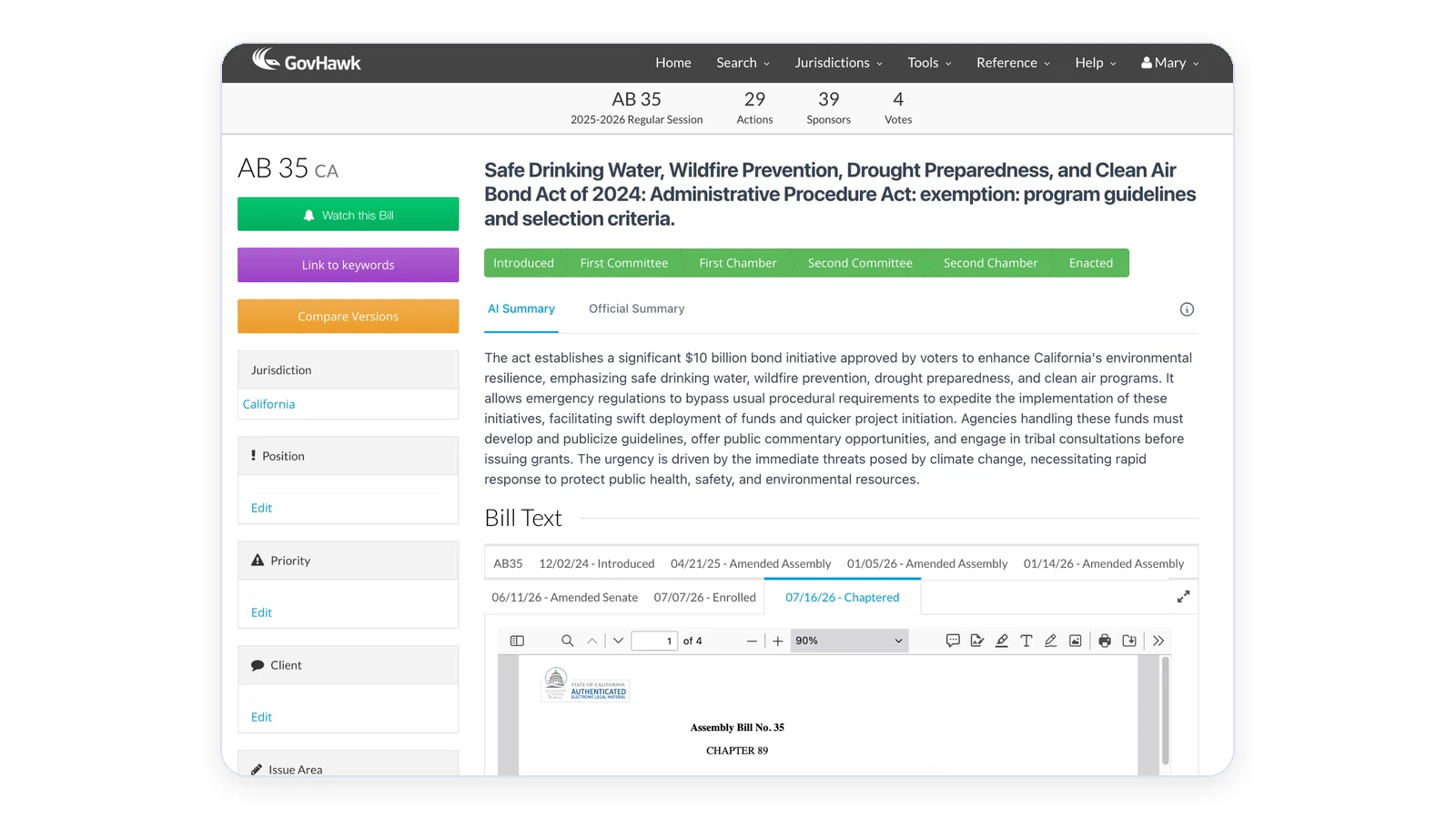This screenshot has width=1456, height=819.
Task: Open Tools dropdown menu
Action: [929, 63]
